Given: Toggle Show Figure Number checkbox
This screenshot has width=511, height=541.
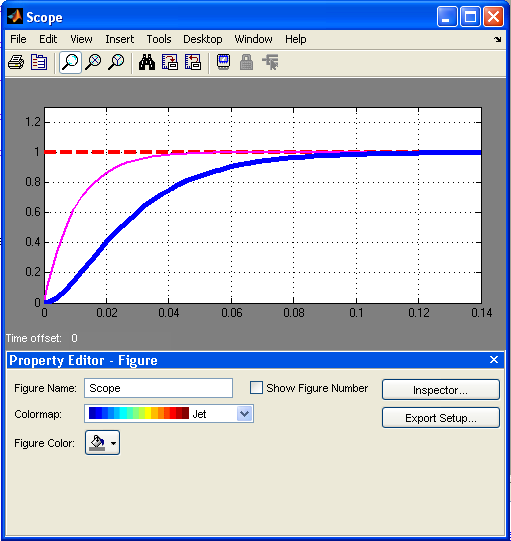Looking at the screenshot, I should point(256,388).
